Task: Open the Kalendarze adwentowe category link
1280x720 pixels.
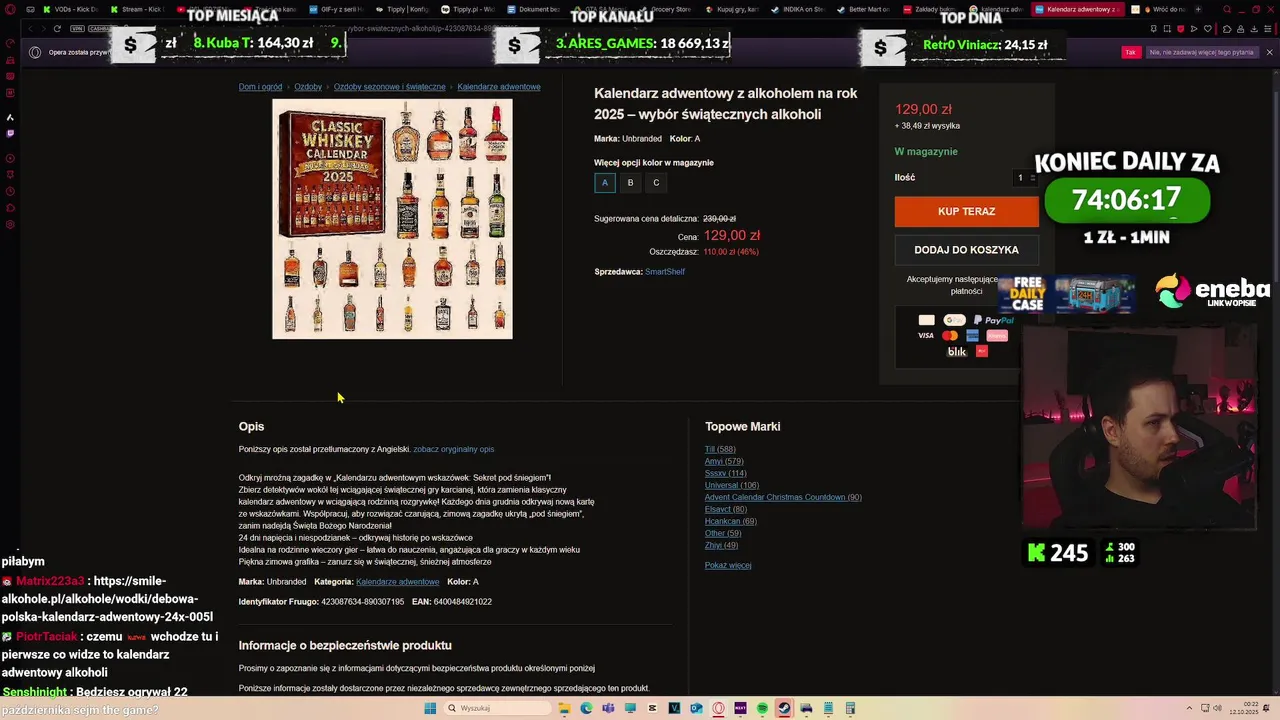Action: 397,582
